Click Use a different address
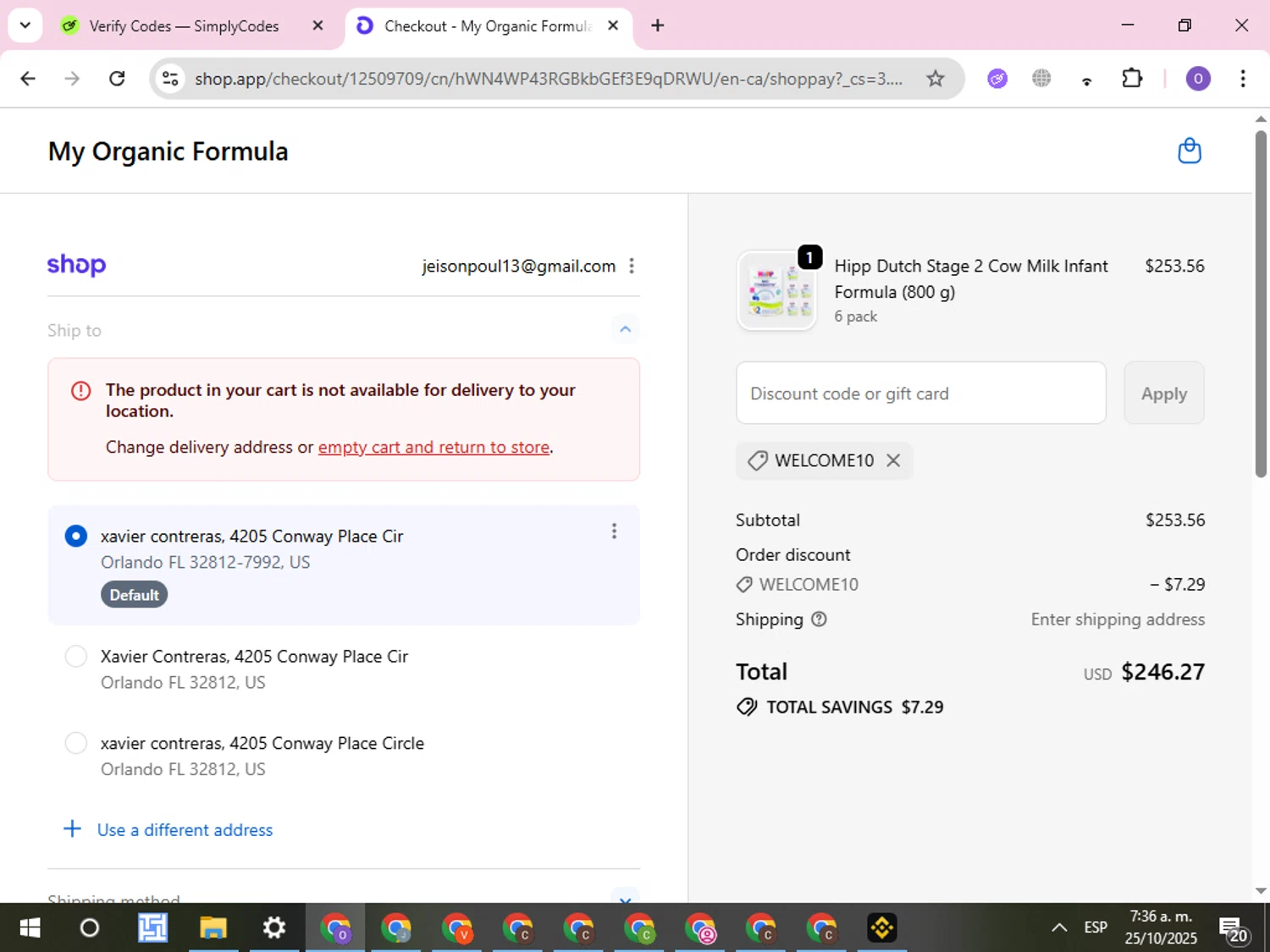 coord(185,830)
